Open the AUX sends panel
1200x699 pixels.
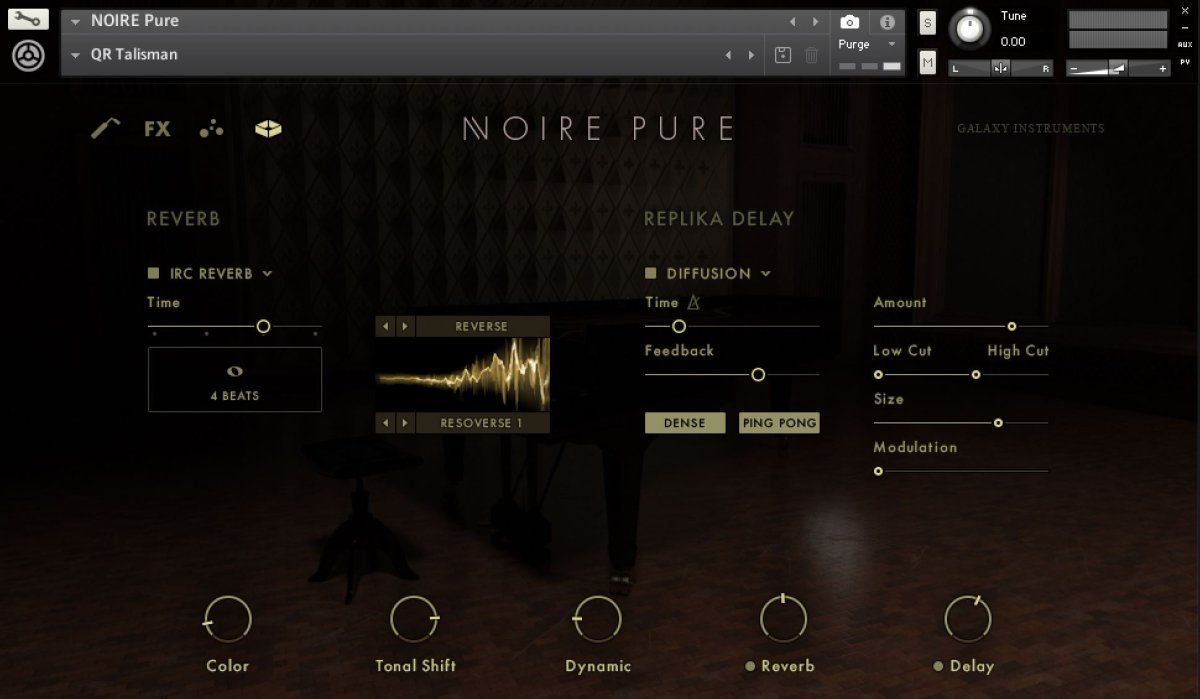click(x=1185, y=44)
